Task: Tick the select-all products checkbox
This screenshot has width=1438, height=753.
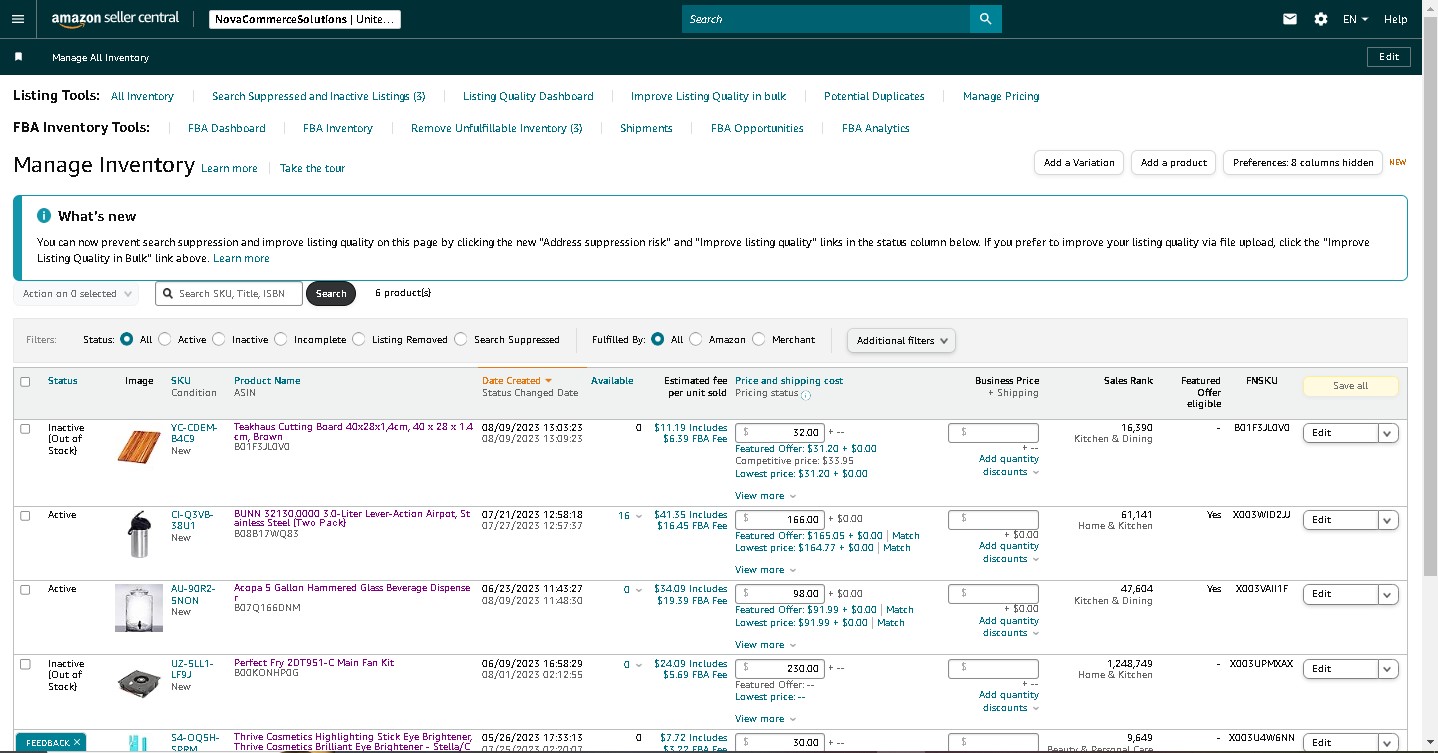Action: (x=26, y=381)
